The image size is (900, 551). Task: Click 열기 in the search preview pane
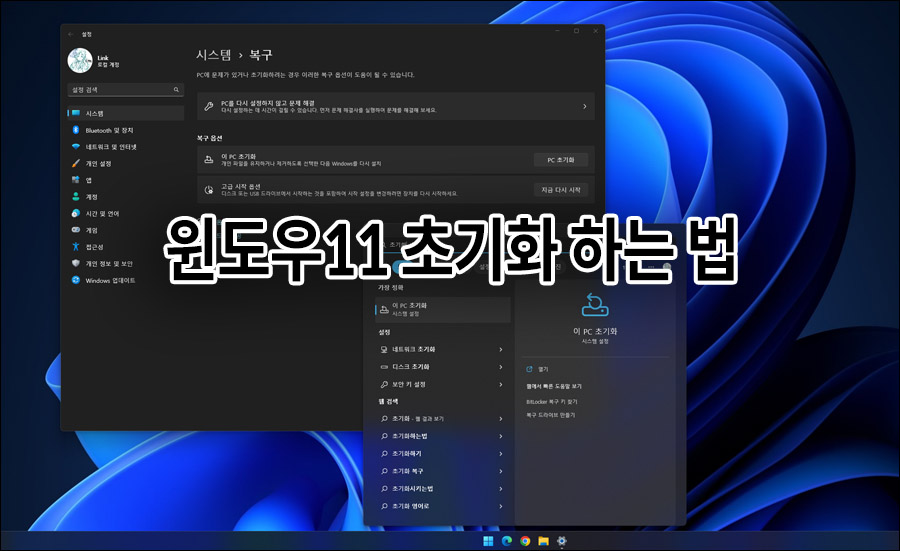click(x=543, y=369)
